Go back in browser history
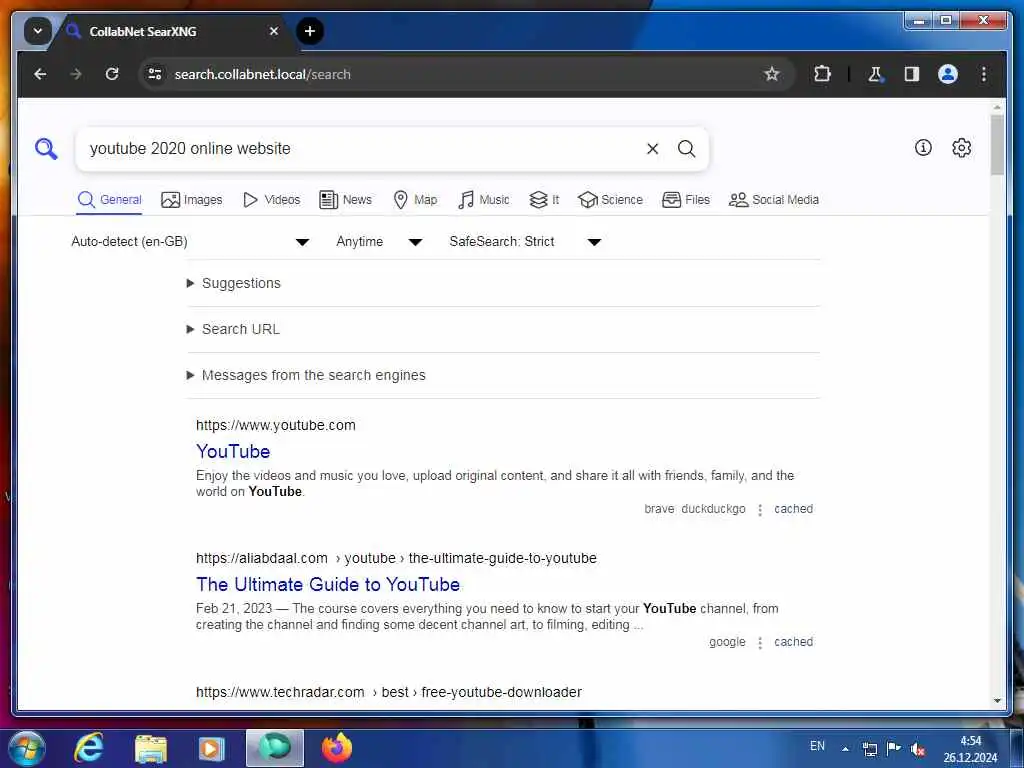Image resolution: width=1024 pixels, height=768 pixels. coord(40,74)
